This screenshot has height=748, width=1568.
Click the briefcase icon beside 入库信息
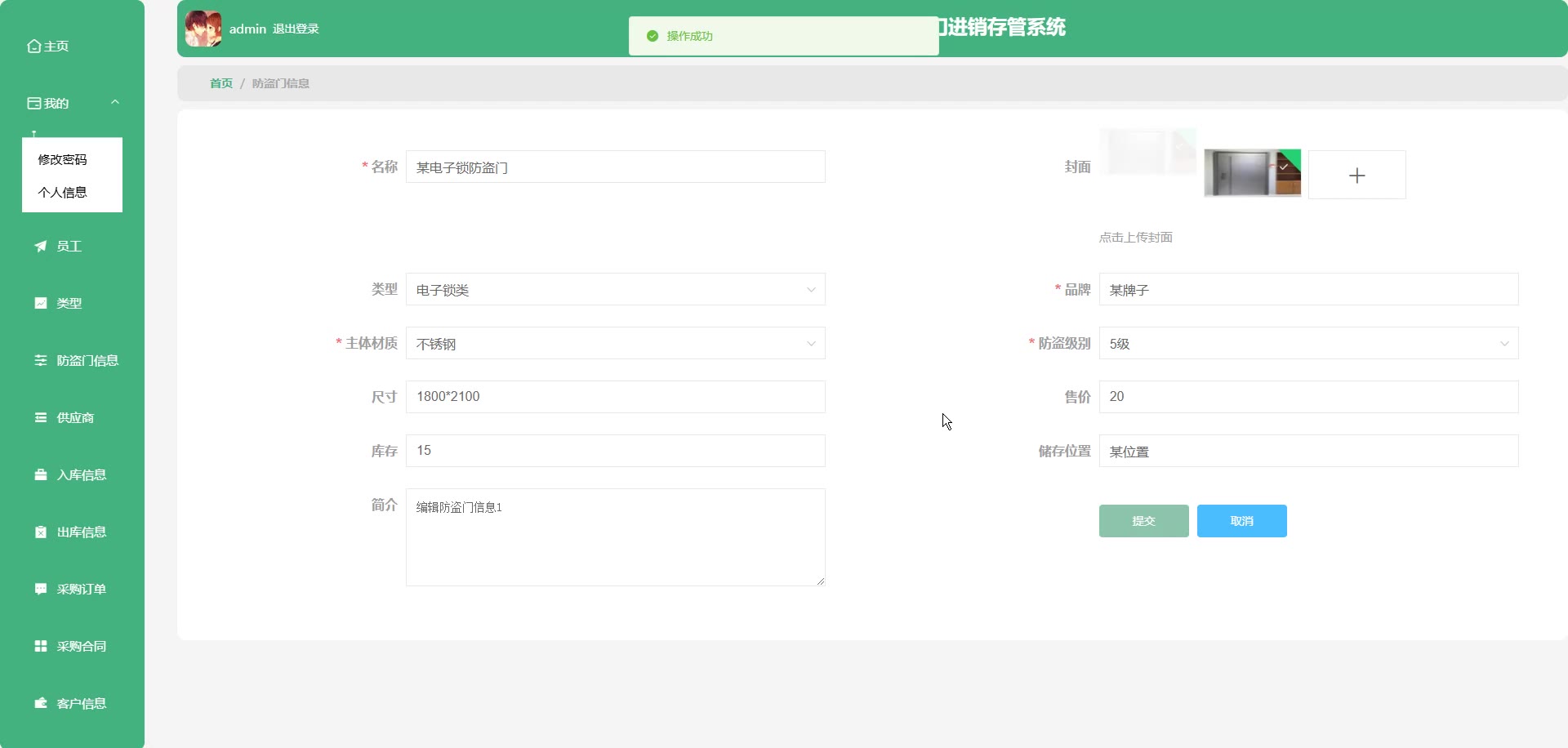click(x=41, y=474)
